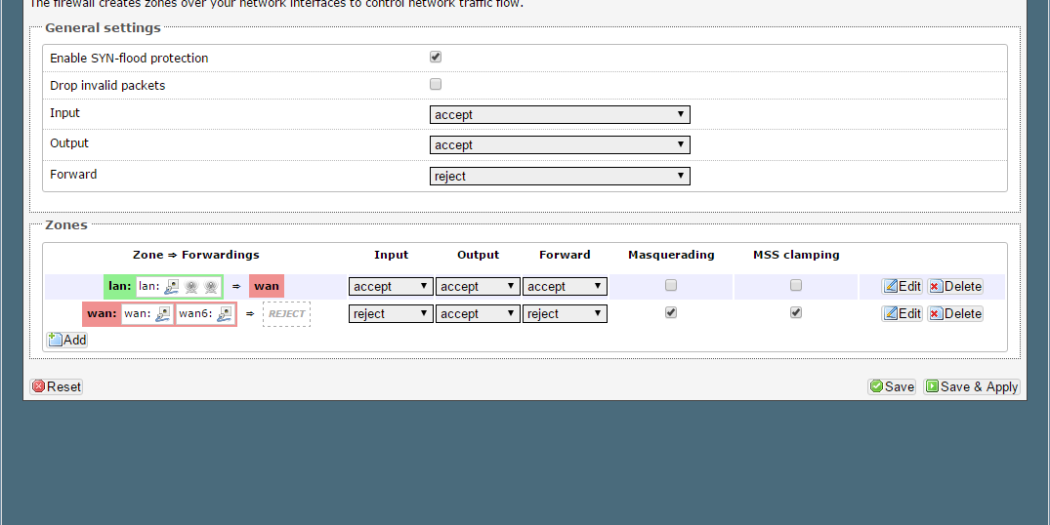This screenshot has height=525, width=1050.
Task: Change the lan zone Forward dropdown
Action: tap(565, 287)
